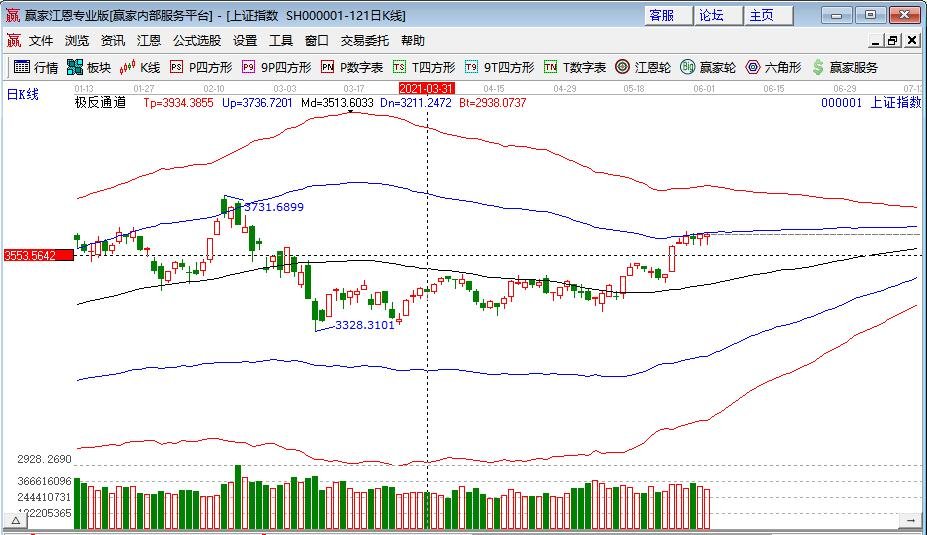Open the 交易委托 menu
The height and width of the screenshot is (535, 927).
(x=365, y=41)
